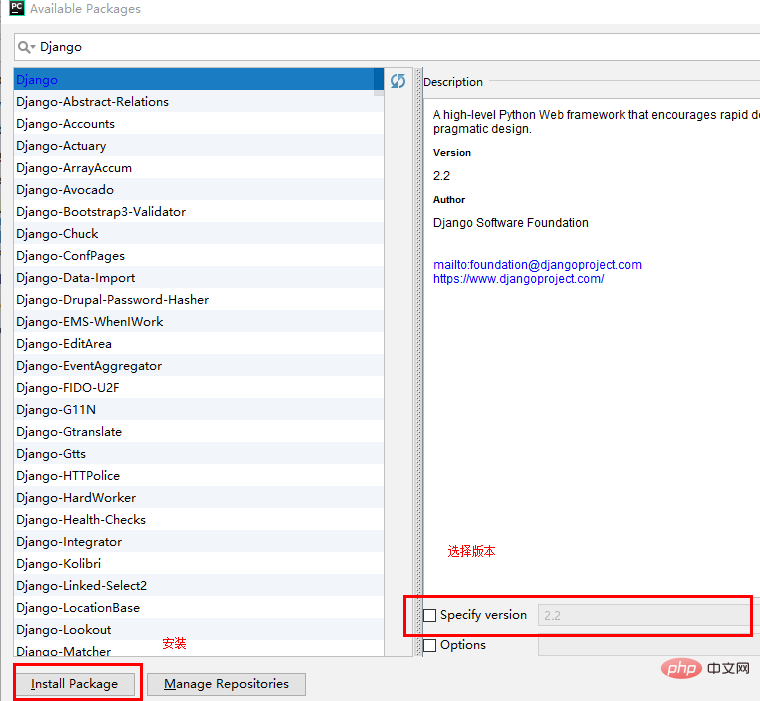Select Django-EMS-WhenIWork package
The height and width of the screenshot is (701, 760).
point(199,321)
